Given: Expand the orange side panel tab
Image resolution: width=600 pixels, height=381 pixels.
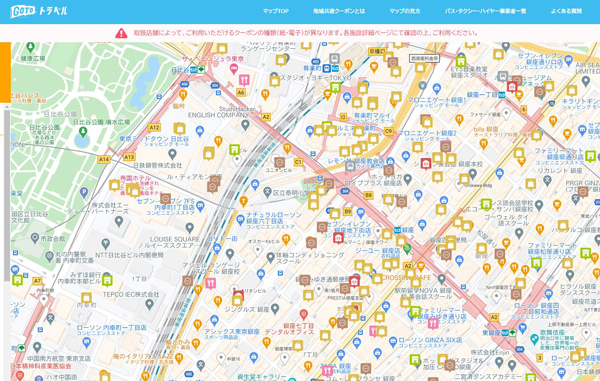Looking at the screenshot, I should (5, 72).
